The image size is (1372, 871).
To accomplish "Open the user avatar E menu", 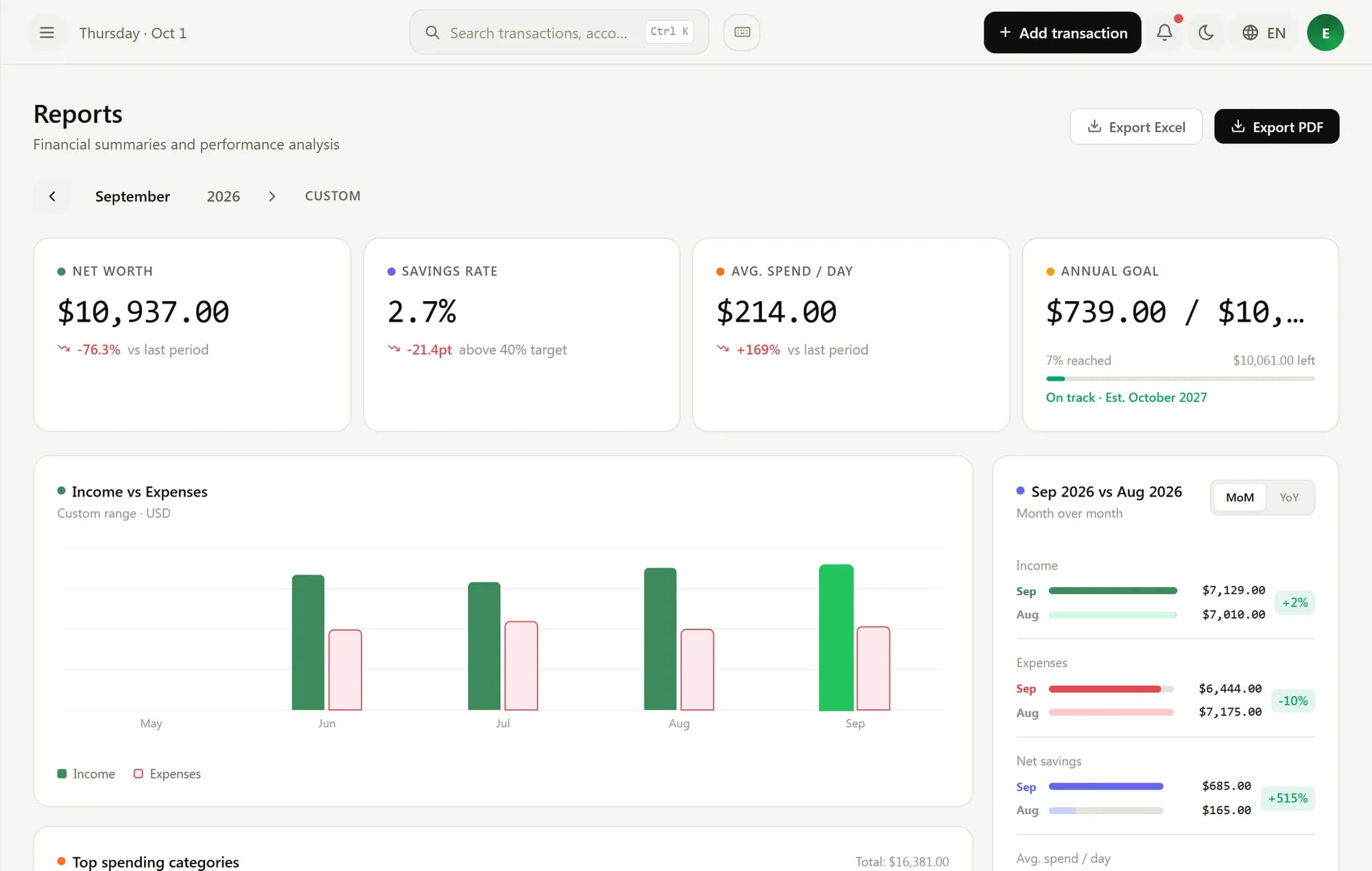I will 1325,33.
